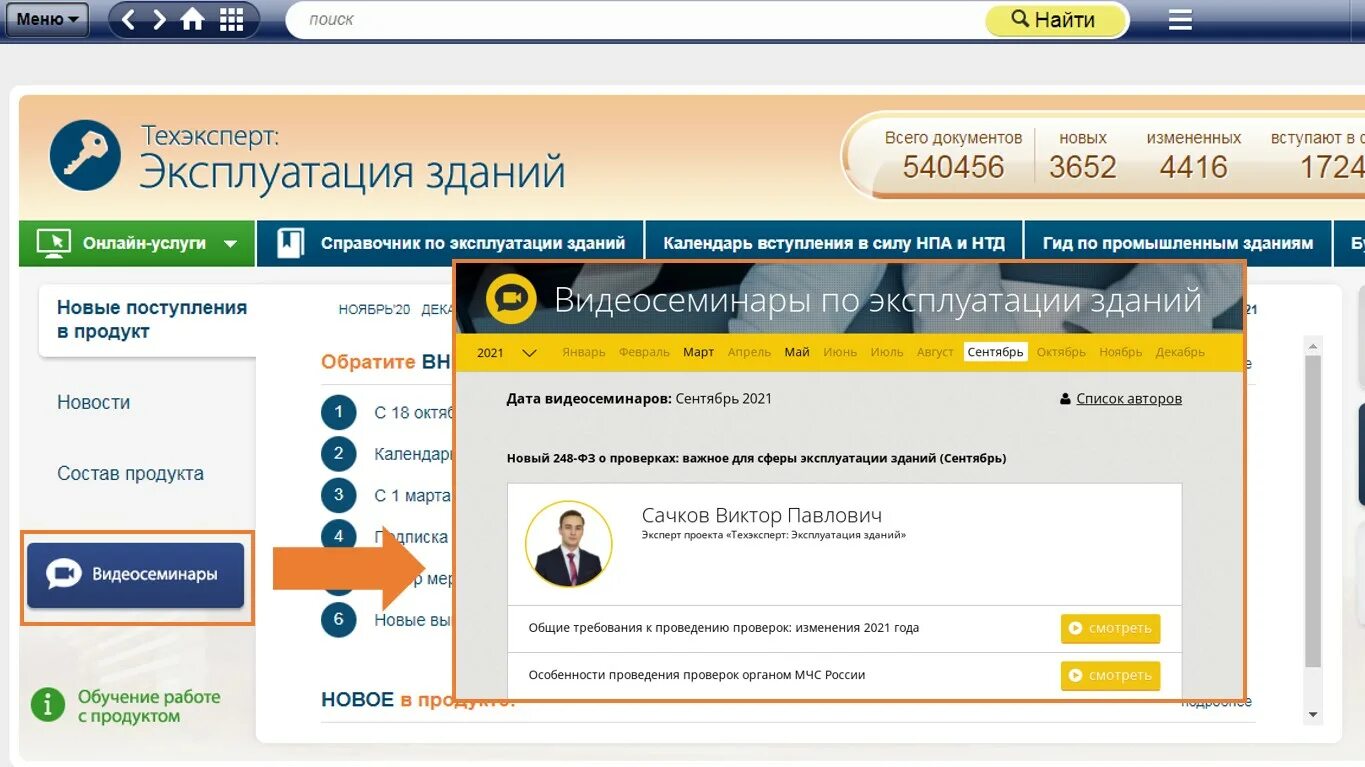Expand the Онлайн-услуги dropdown

[x=137, y=243]
